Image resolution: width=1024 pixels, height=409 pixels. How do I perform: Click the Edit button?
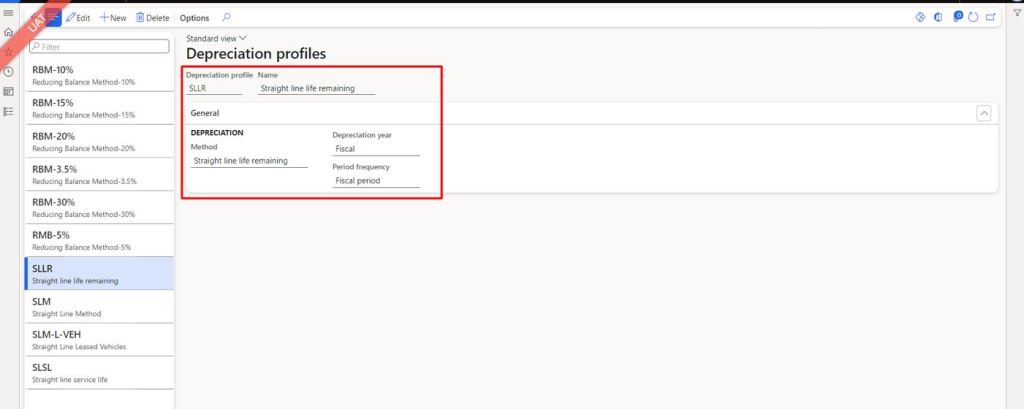[78, 18]
